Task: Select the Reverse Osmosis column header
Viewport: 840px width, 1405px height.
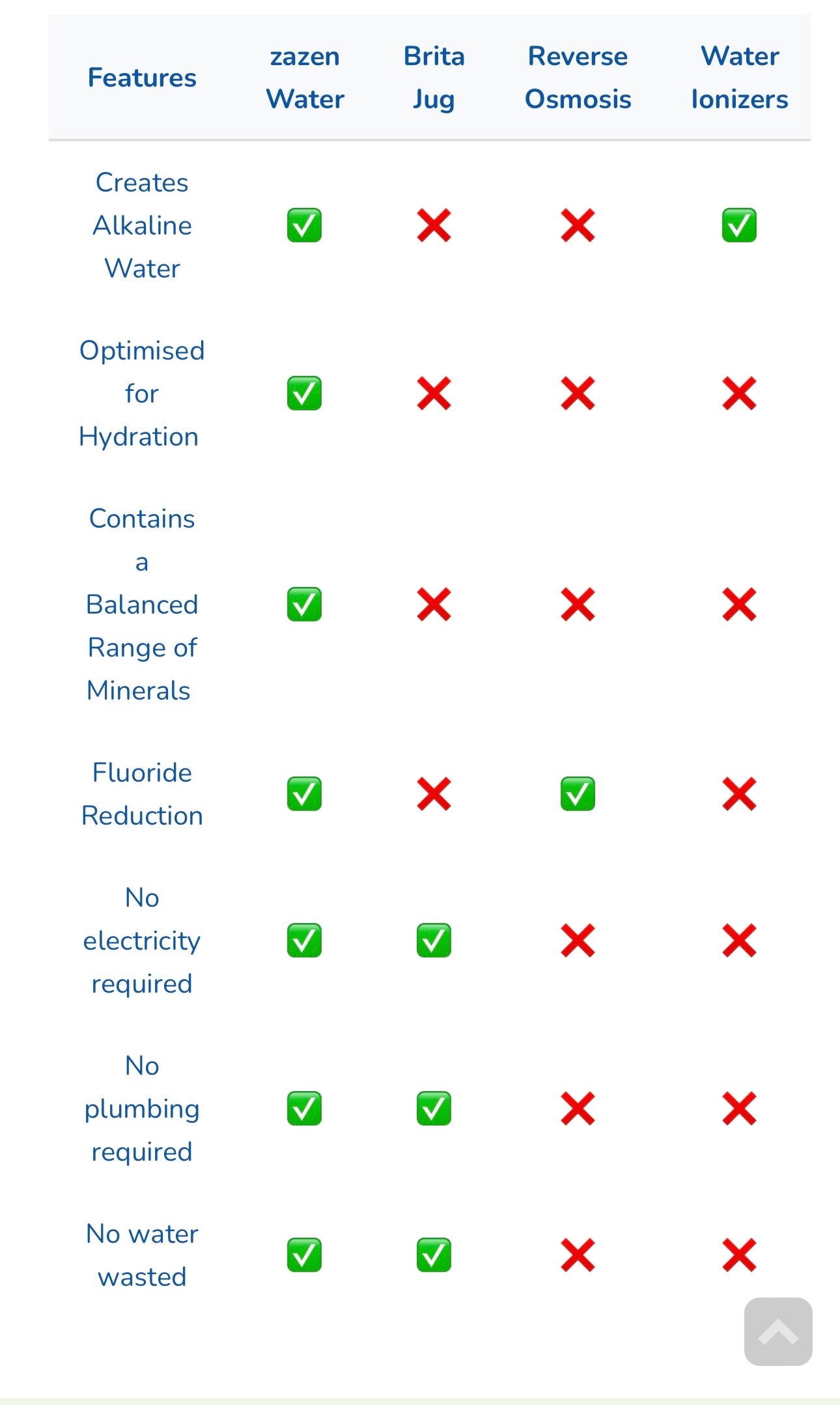Action: pos(578,78)
